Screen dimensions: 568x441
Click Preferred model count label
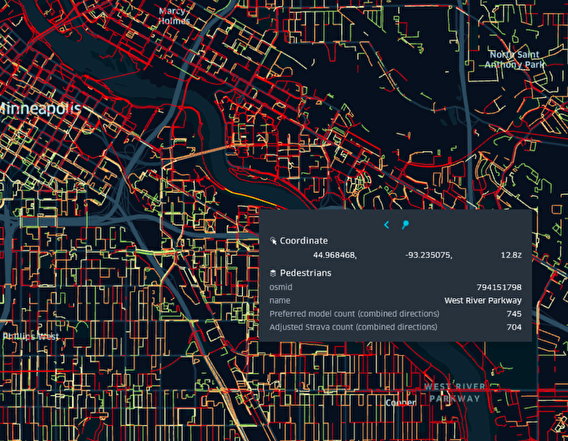point(354,313)
